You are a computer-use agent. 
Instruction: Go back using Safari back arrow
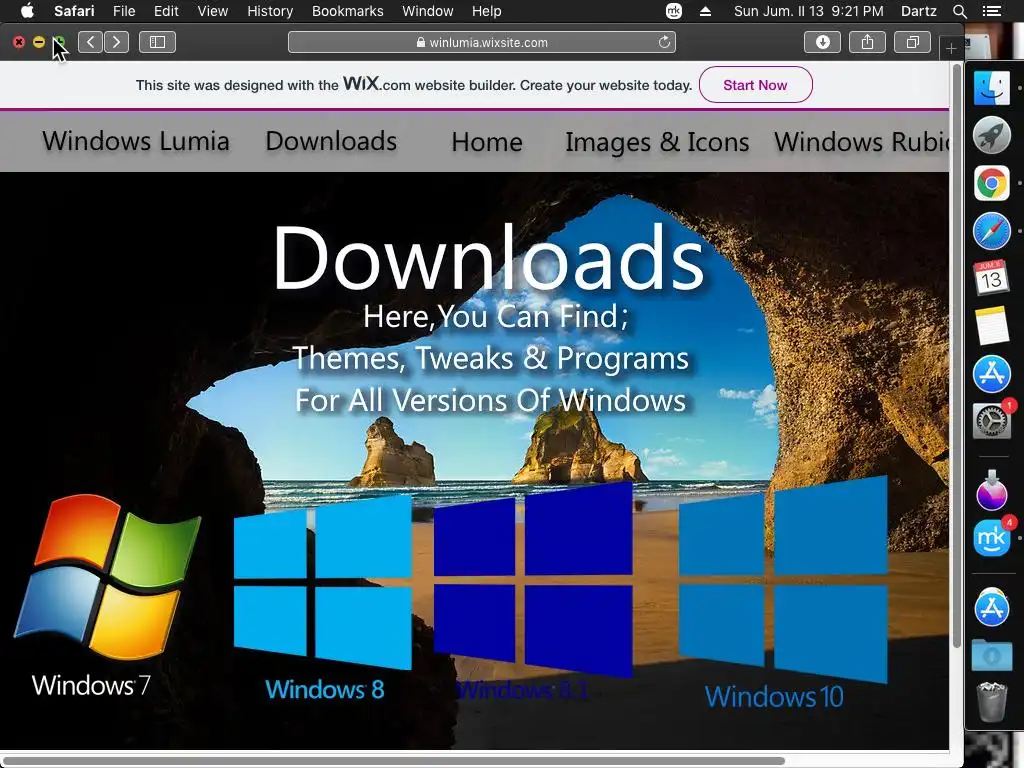pos(91,42)
